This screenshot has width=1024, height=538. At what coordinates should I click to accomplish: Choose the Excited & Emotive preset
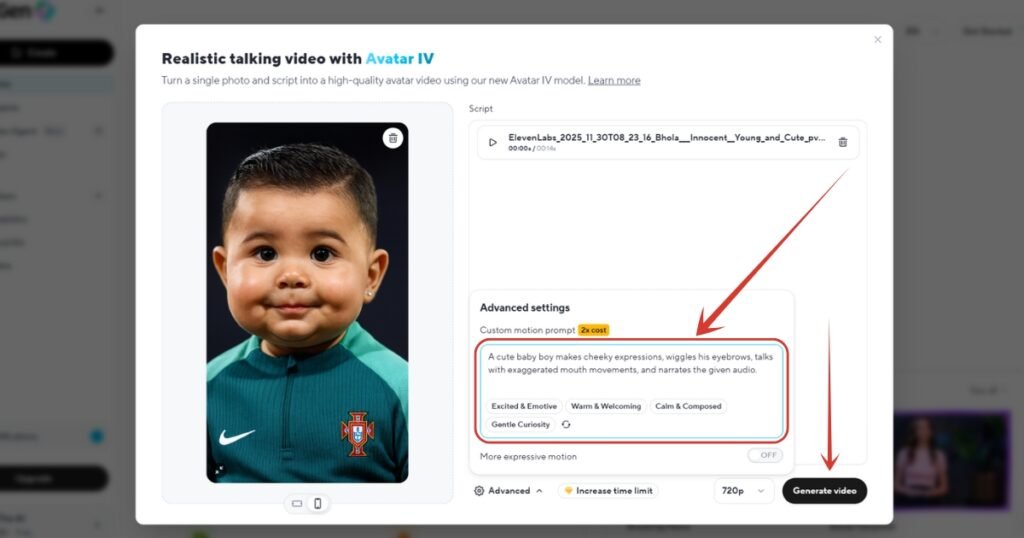point(523,407)
